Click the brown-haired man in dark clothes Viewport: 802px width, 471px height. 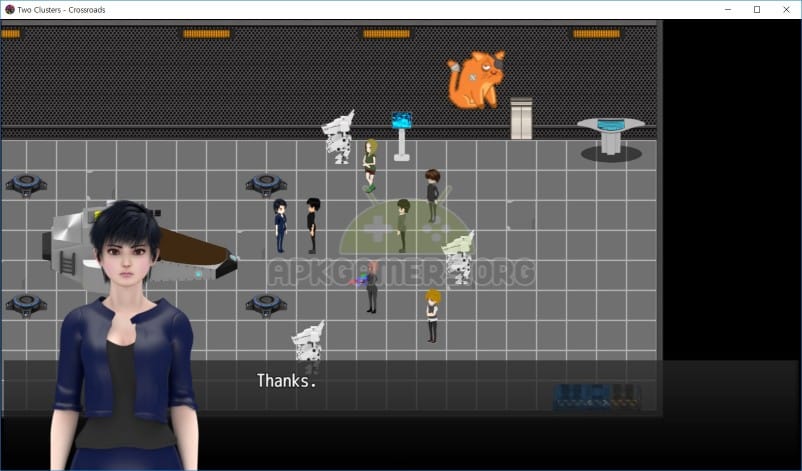432,194
